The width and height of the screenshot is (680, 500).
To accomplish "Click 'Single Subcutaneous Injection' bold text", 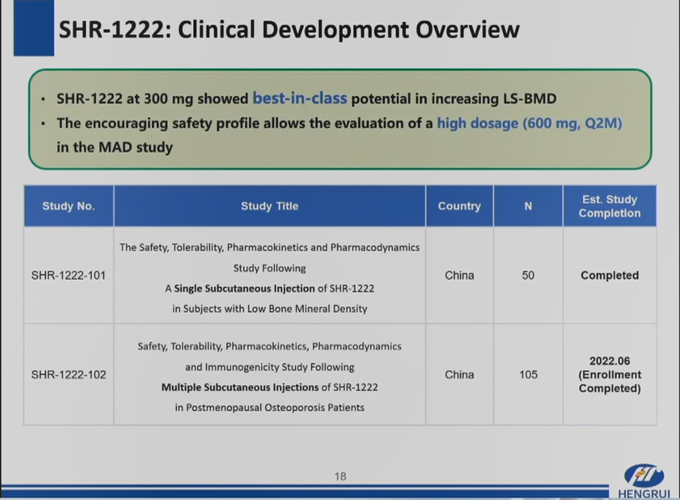I will point(244,288).
